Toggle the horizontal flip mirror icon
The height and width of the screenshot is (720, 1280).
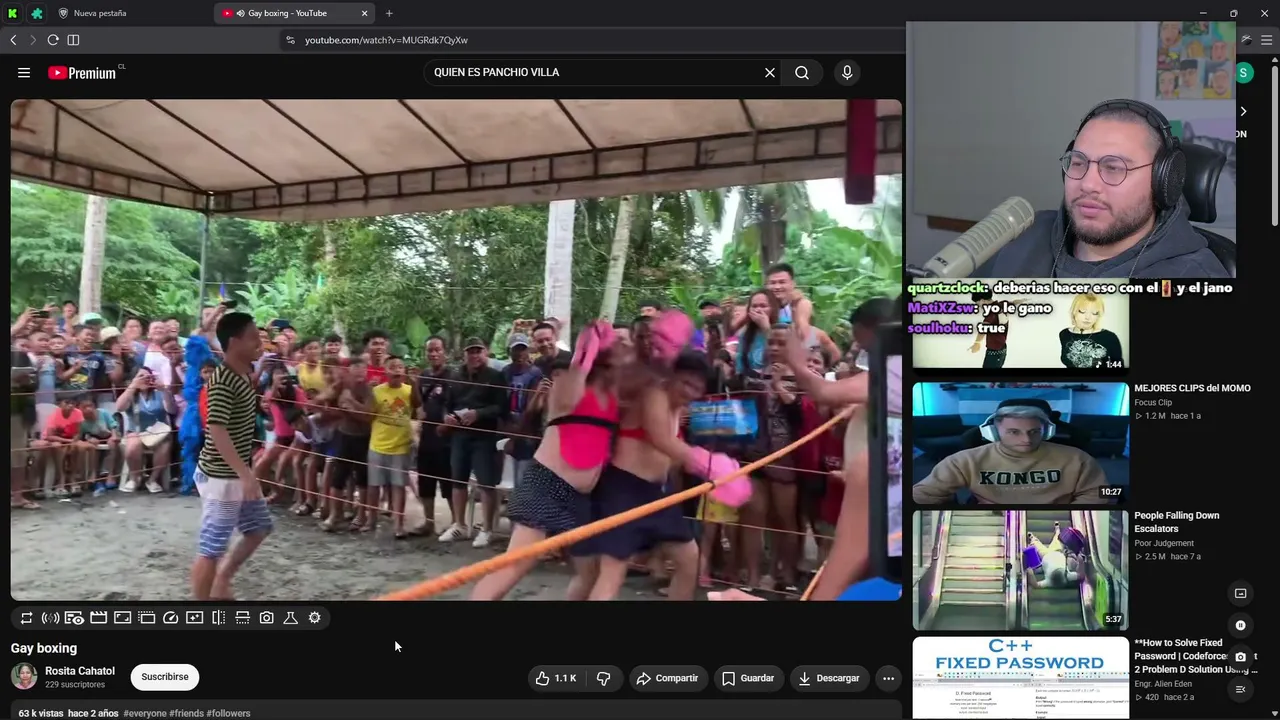[218, 618]
